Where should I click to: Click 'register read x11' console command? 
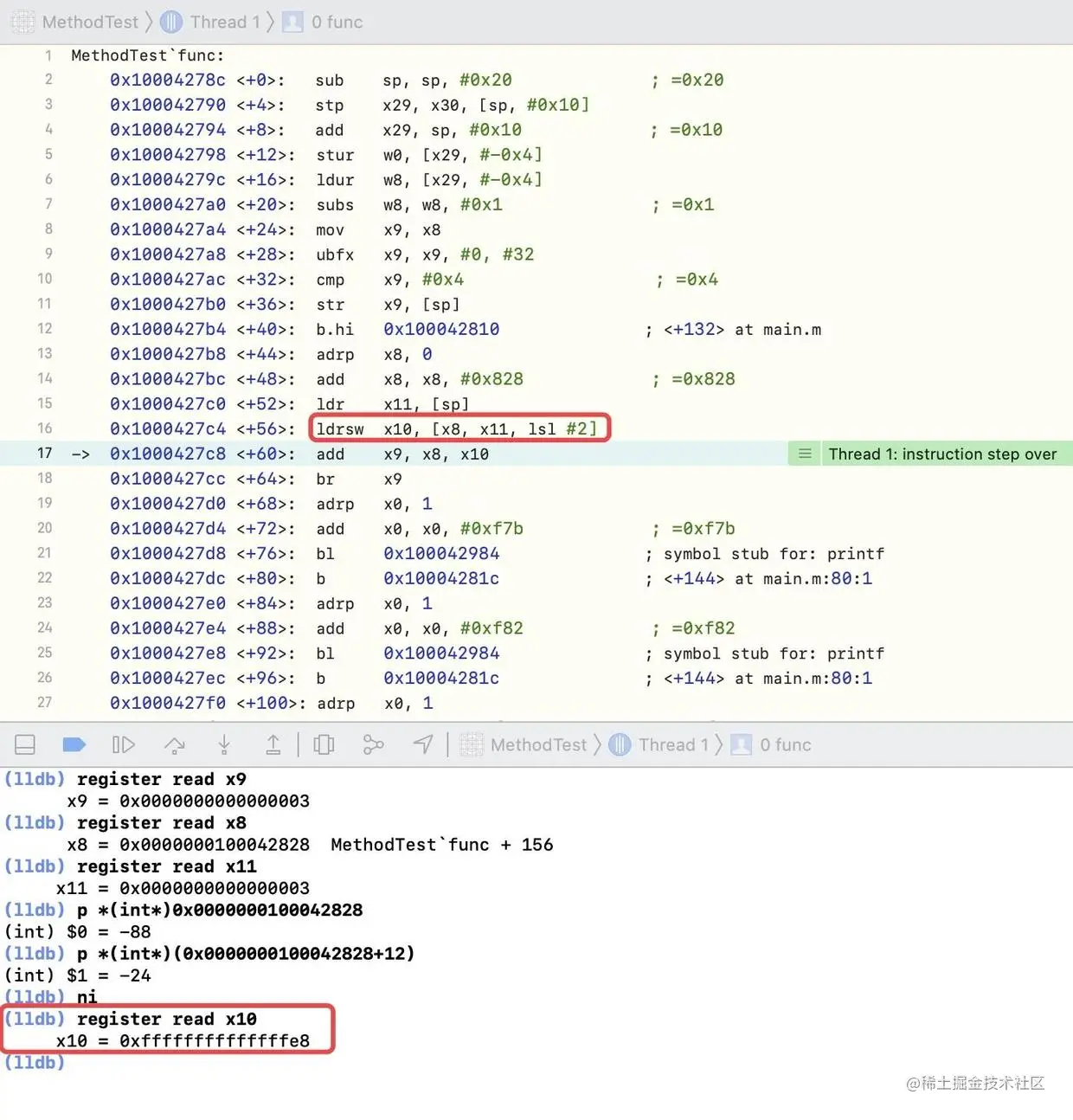click(167, 866)
